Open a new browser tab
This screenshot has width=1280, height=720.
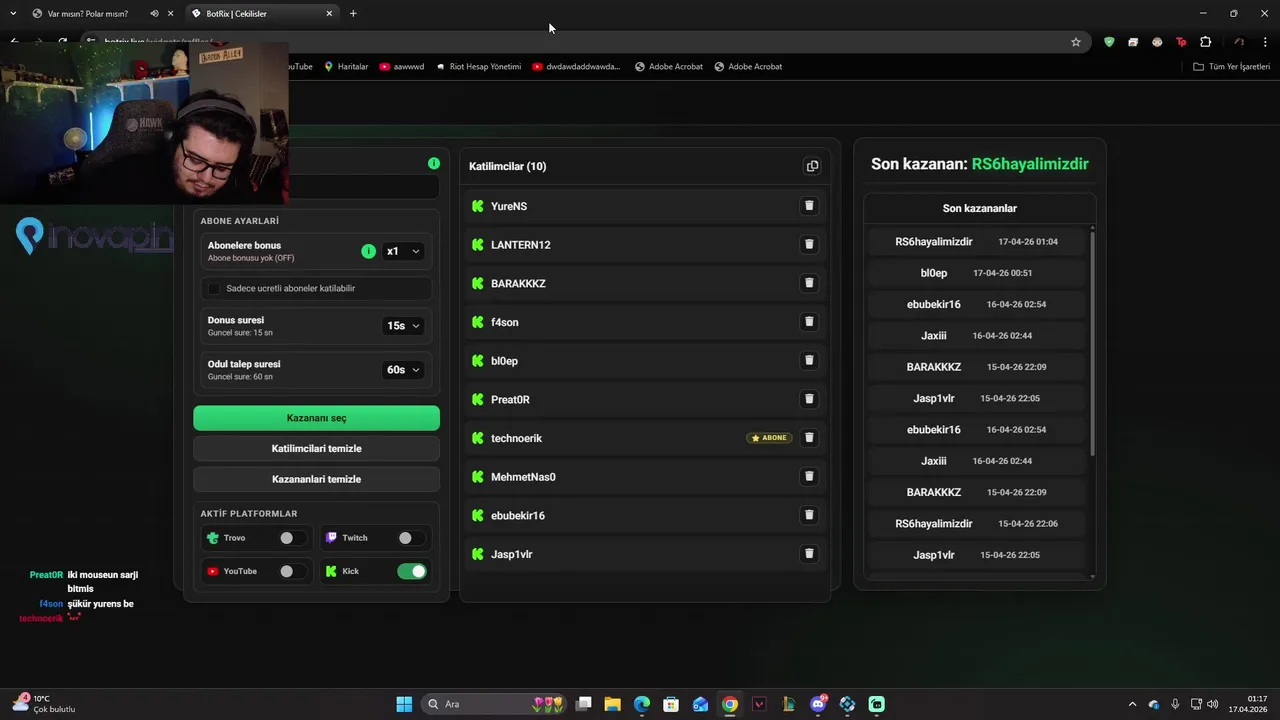click(x=353, y=14)
